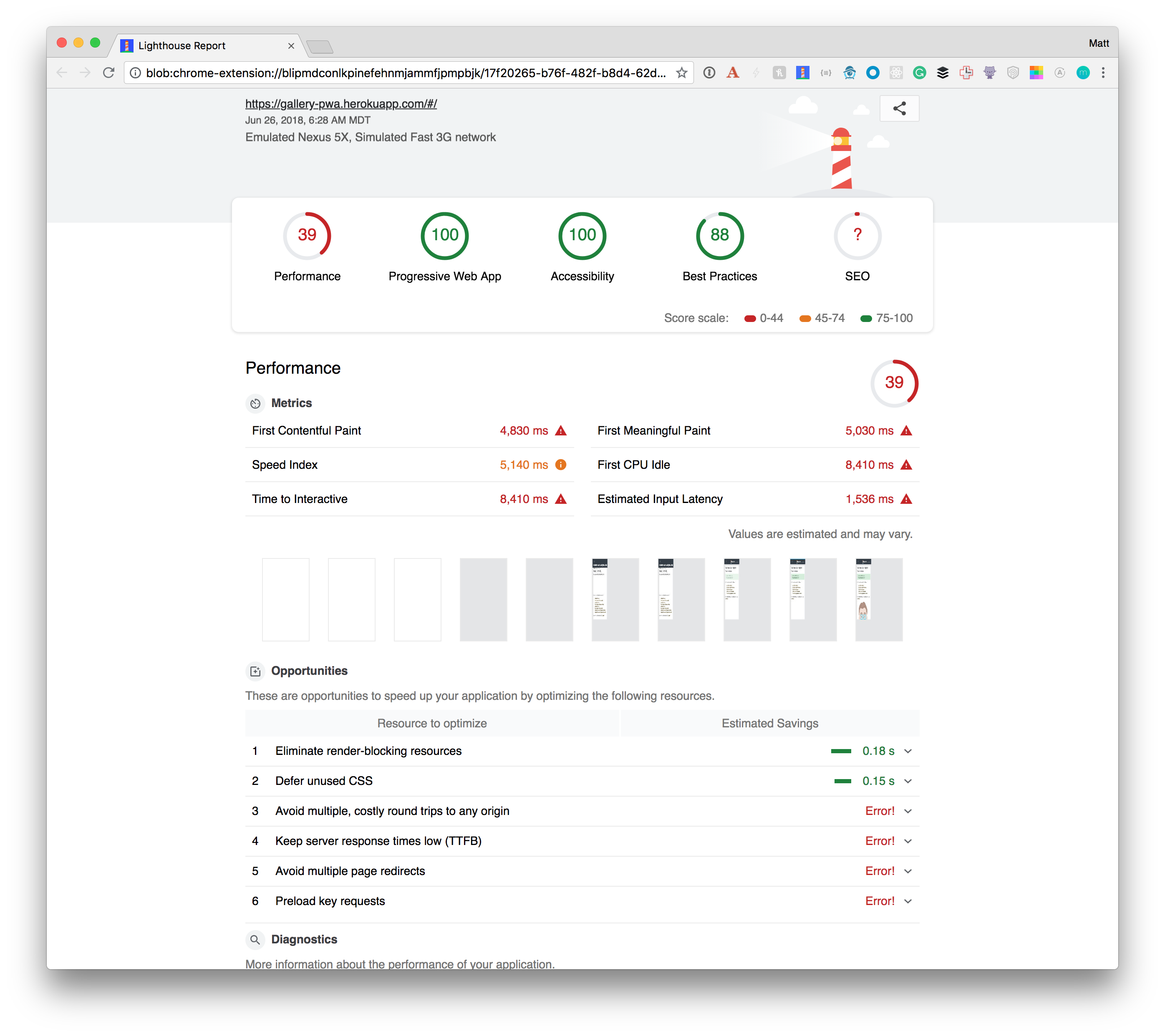Open a new tab with the tab button
The image size is (1165, 1036).
coord(320,47)
